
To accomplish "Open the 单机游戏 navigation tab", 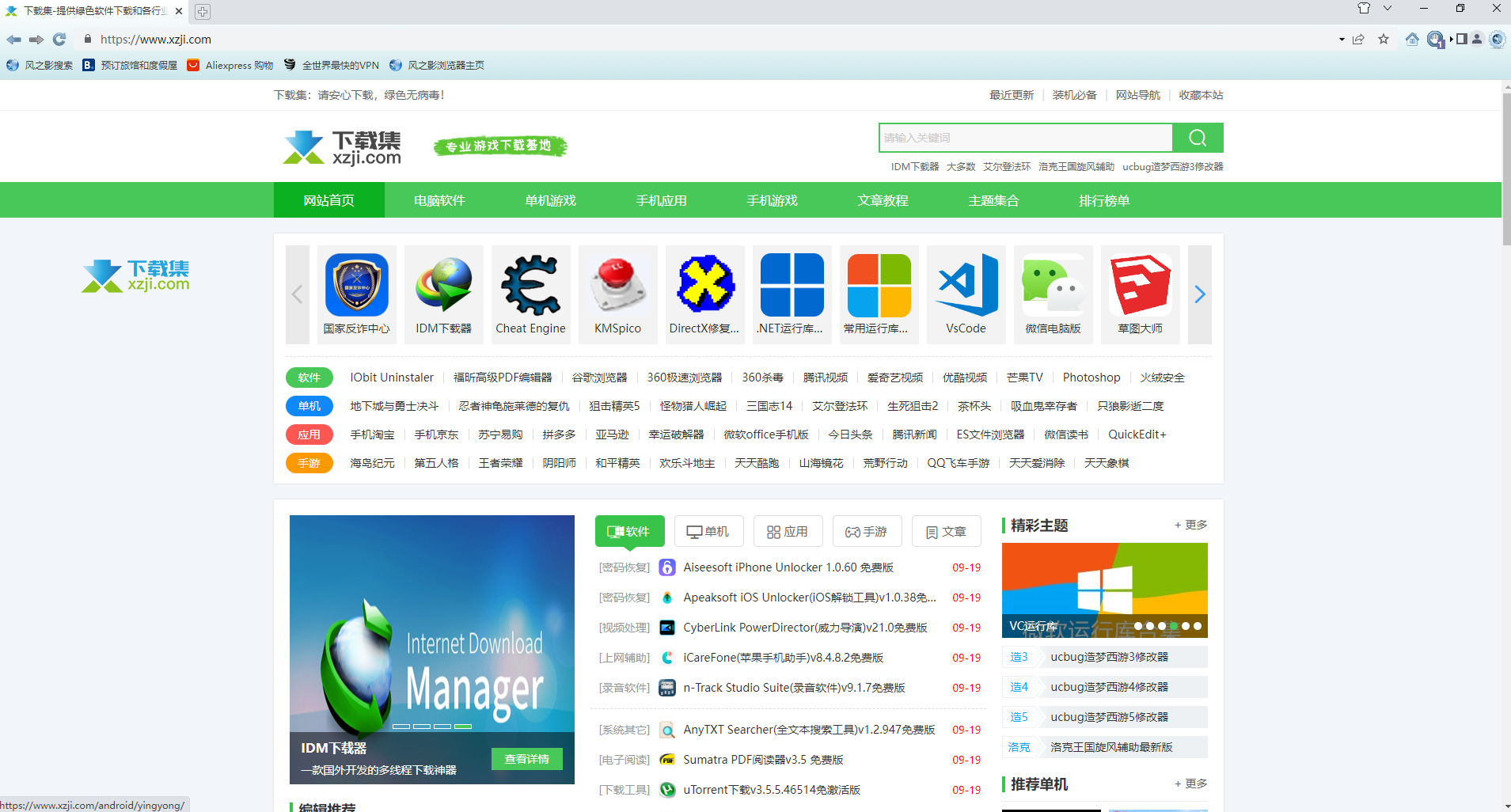I will coord(551,200).
